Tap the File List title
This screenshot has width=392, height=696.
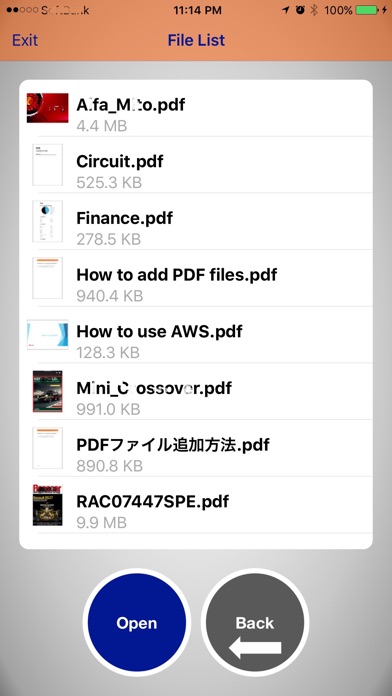(x=196, y=40)
